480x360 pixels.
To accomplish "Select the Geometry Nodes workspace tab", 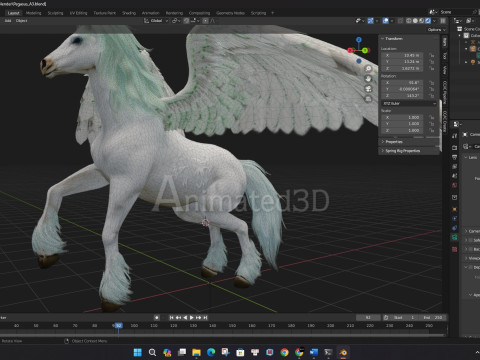I will tap(230, 13).
